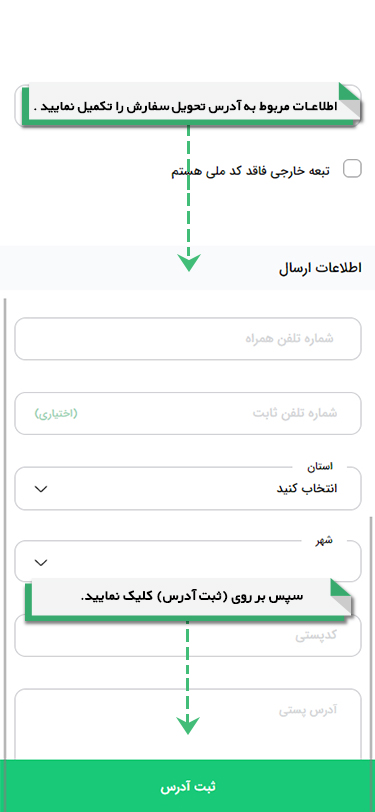Click the folded green corner of the lower banner

click(x=341, y=589)
